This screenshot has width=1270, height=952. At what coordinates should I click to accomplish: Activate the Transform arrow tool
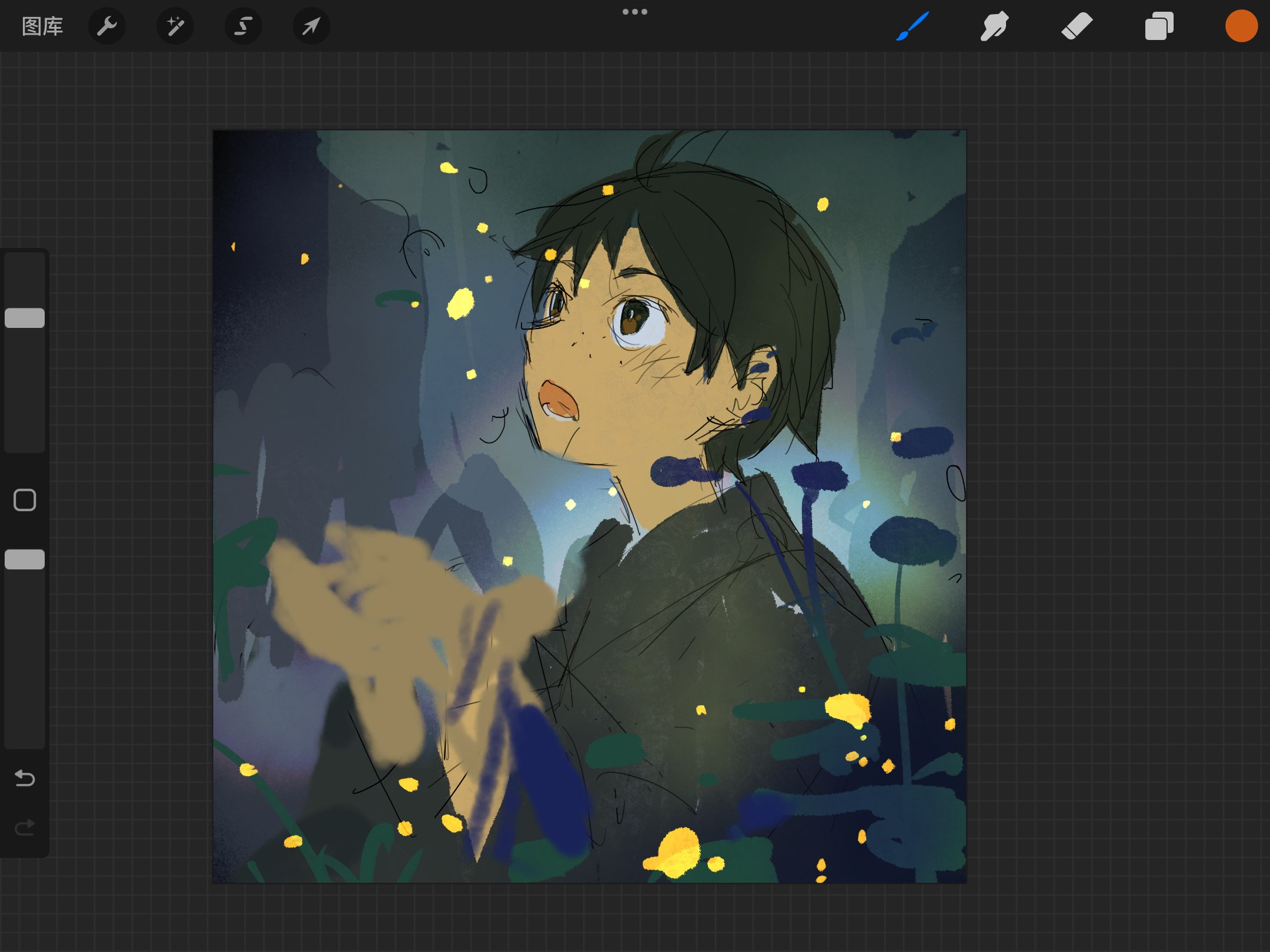click(x=312, y=26)
